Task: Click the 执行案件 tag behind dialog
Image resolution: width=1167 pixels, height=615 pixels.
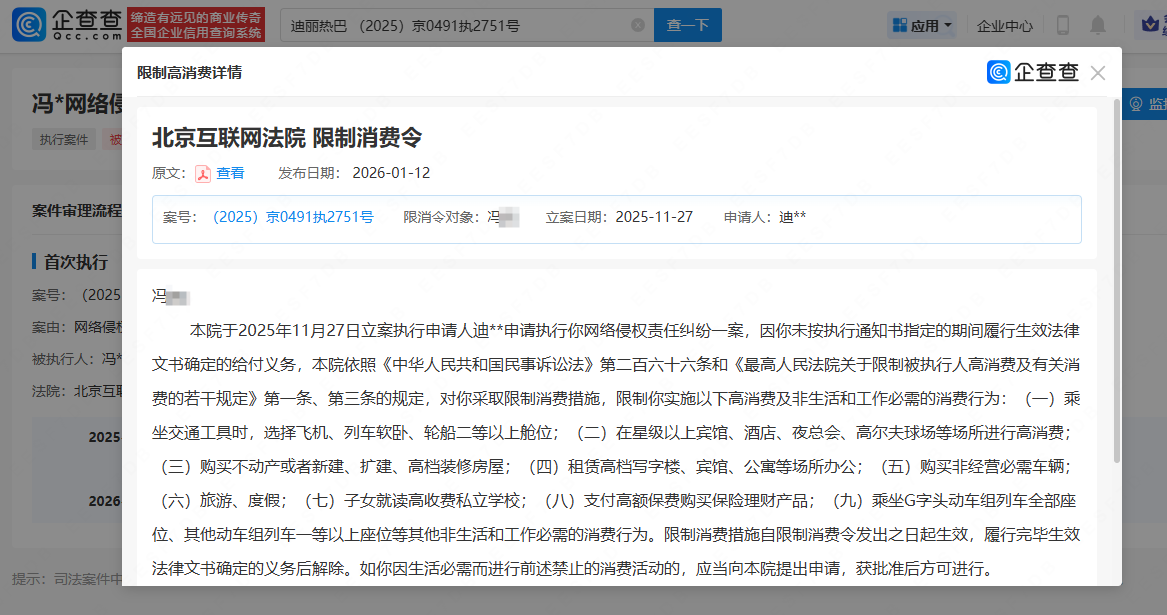Action: point(64,139)
